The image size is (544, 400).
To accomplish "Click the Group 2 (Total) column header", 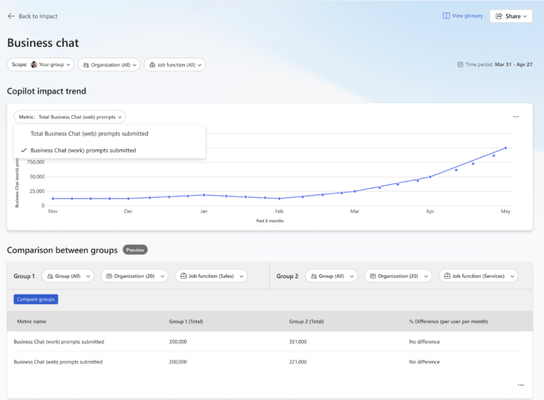I will [306, 322].
